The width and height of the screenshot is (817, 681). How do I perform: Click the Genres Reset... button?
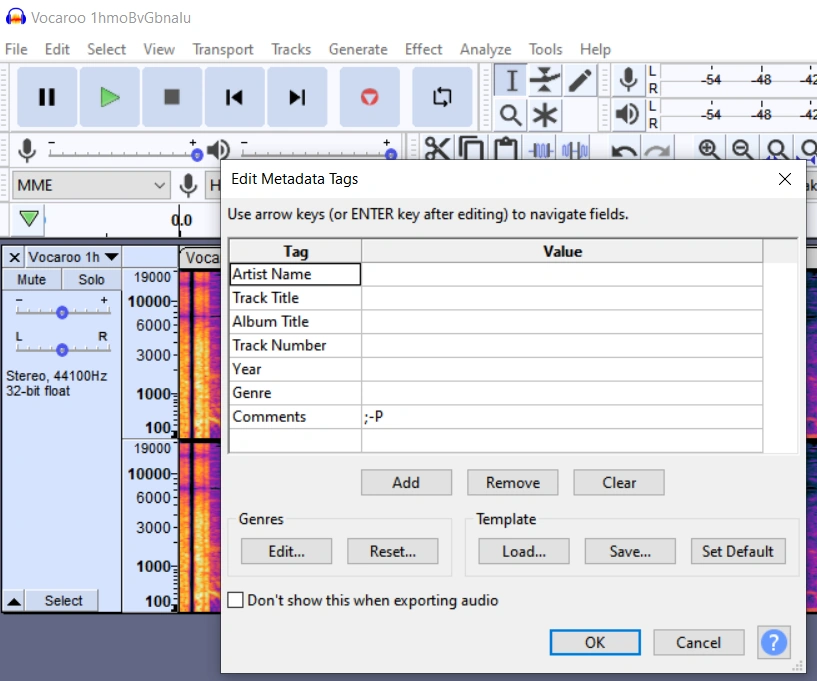(392, 551)
